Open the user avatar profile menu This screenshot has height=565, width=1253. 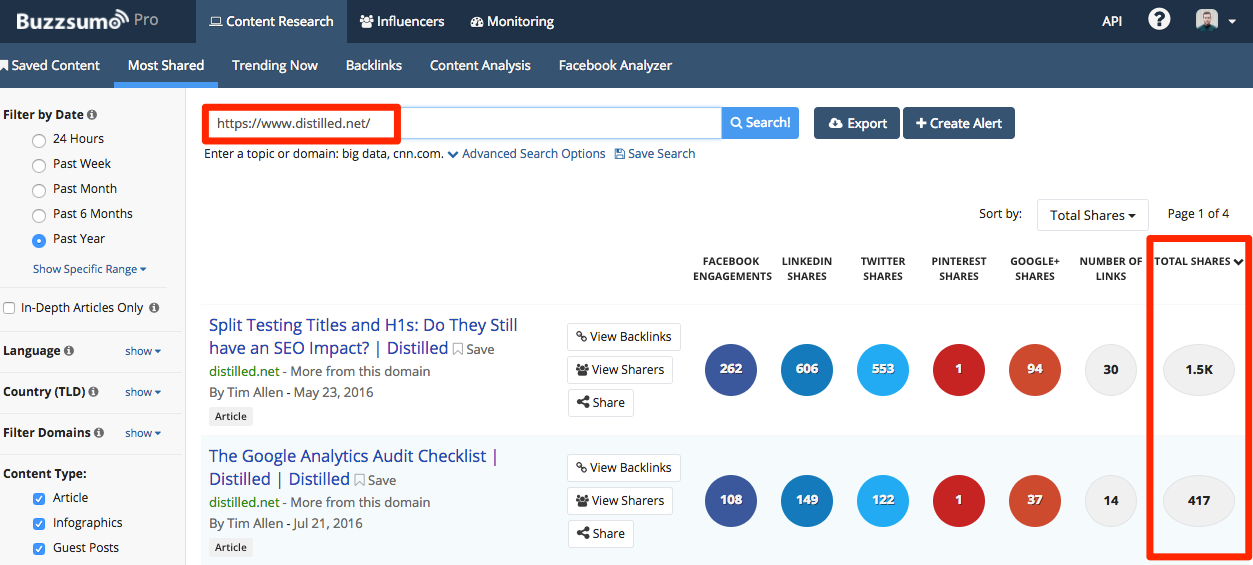point(1216,20)
